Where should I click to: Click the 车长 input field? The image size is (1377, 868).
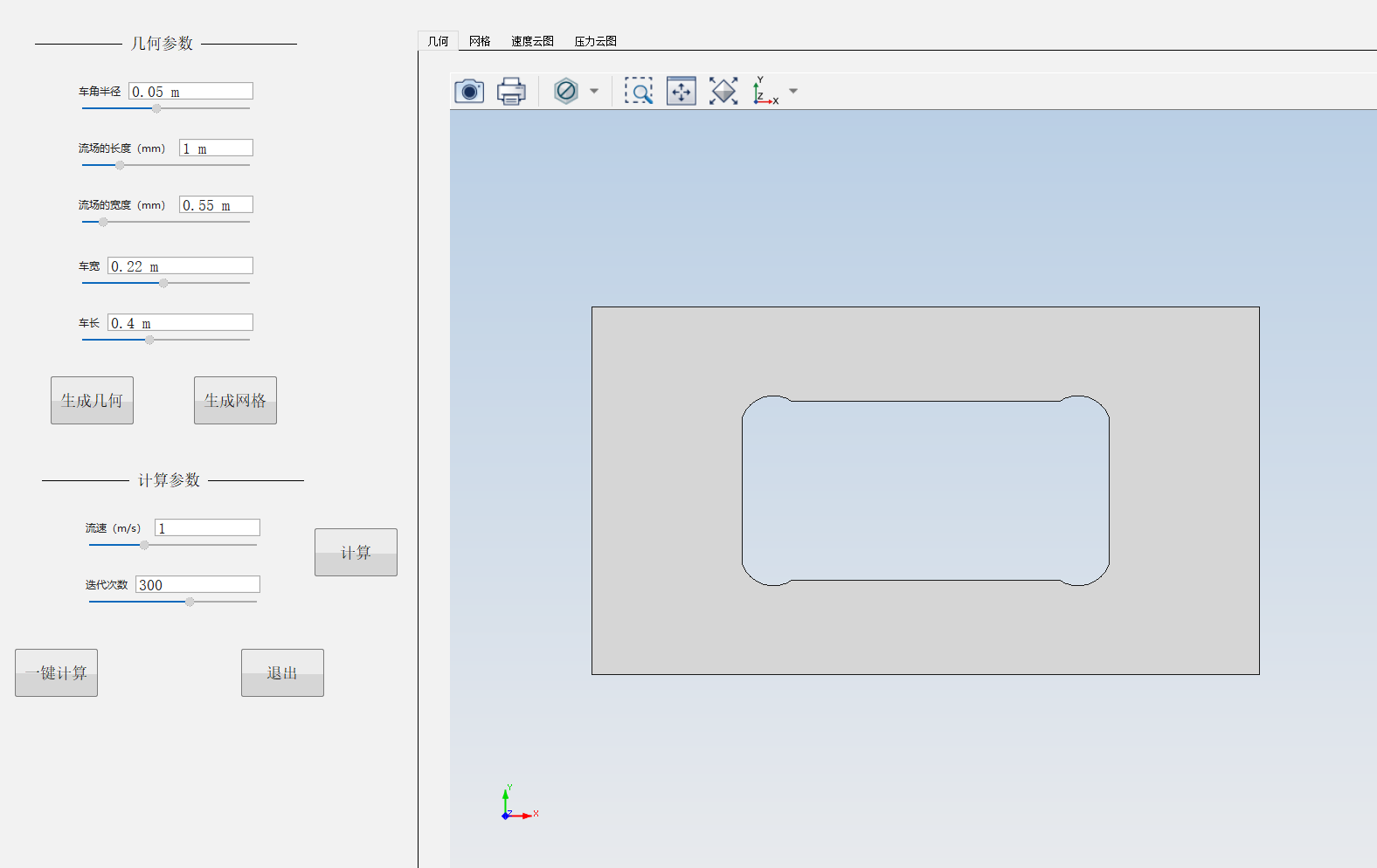(180, 322)
